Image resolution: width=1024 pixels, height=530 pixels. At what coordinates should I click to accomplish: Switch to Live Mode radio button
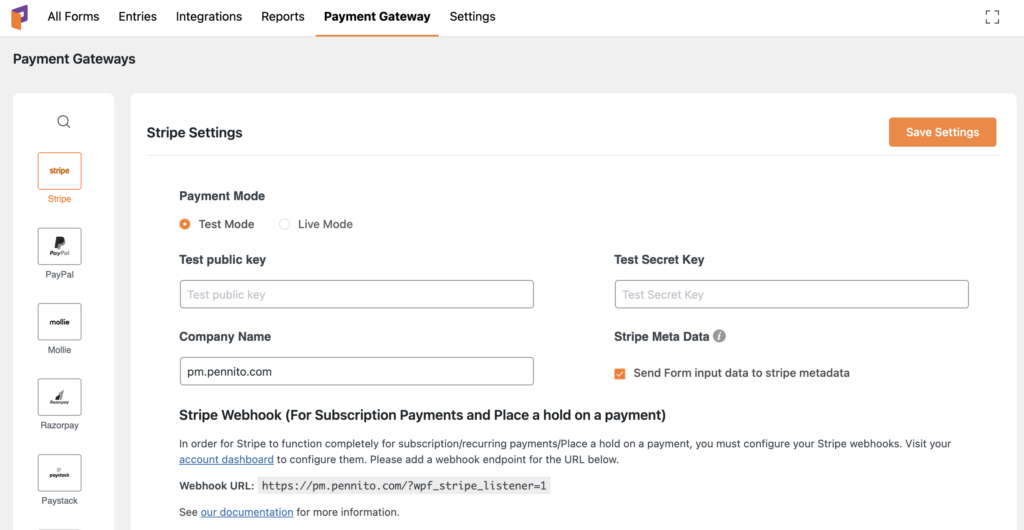click(285, 224)
